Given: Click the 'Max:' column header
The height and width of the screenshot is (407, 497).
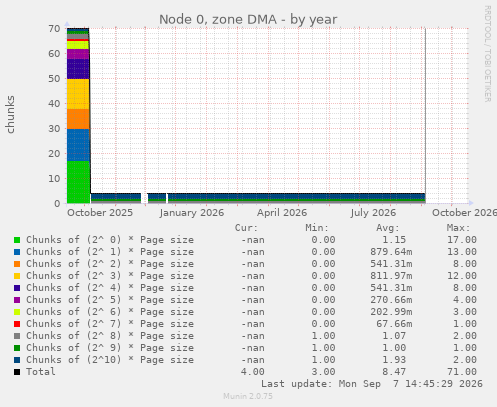Looking at the screenshot, I should coord(458,228).
